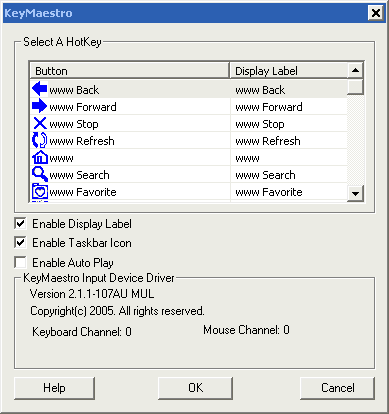
Task: Click the 'Version 2.1.1-107AU MUL' text
Action: [x=92, y=294]
